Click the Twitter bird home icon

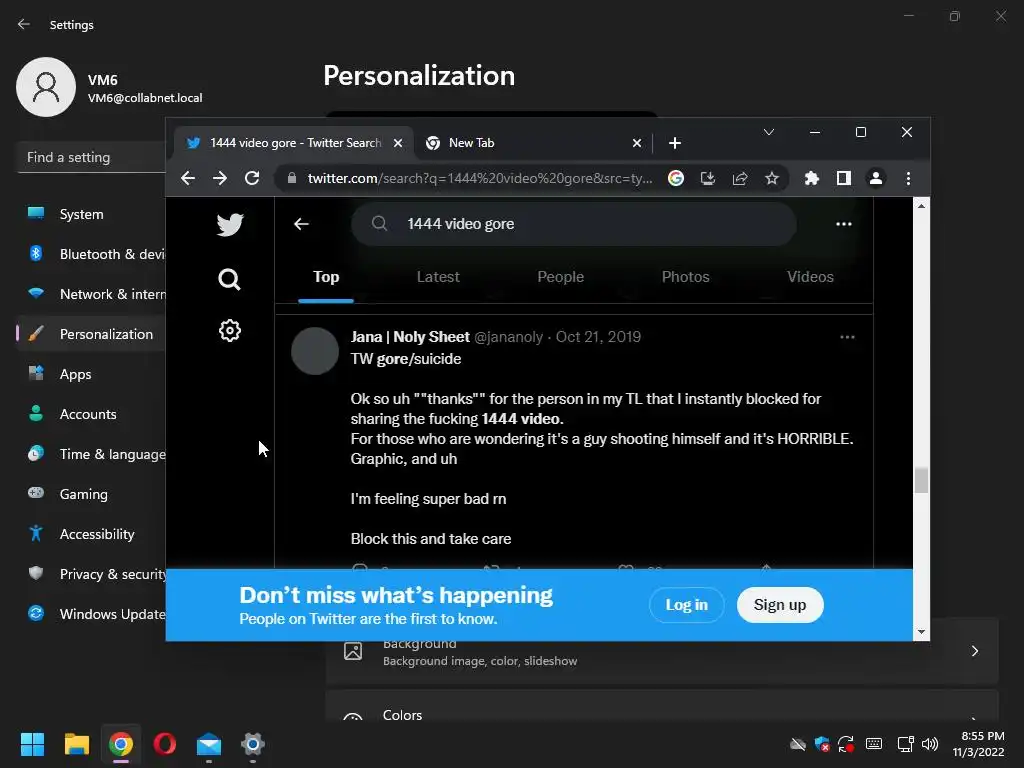[230, 225]
